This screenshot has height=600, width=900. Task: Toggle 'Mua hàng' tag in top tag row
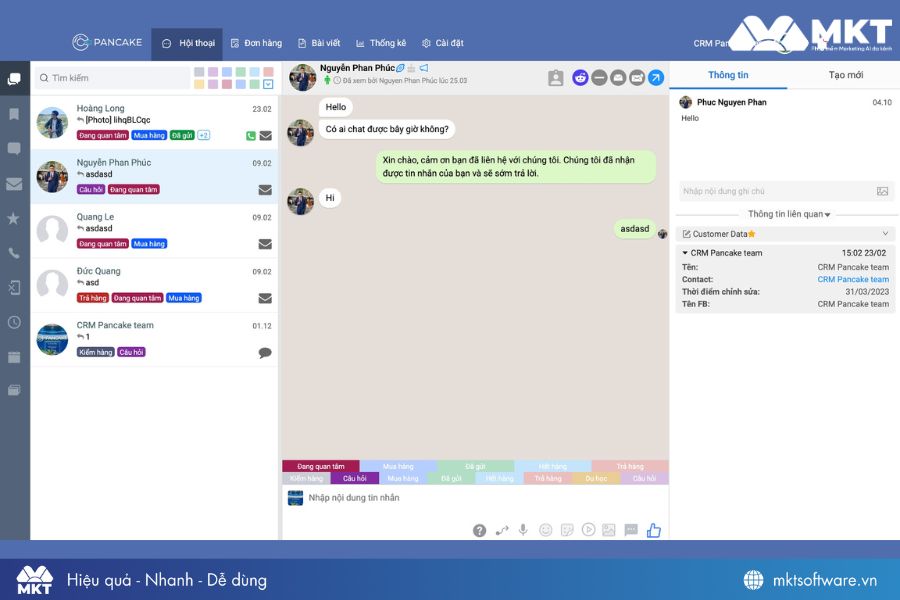[x=398, y=466]
